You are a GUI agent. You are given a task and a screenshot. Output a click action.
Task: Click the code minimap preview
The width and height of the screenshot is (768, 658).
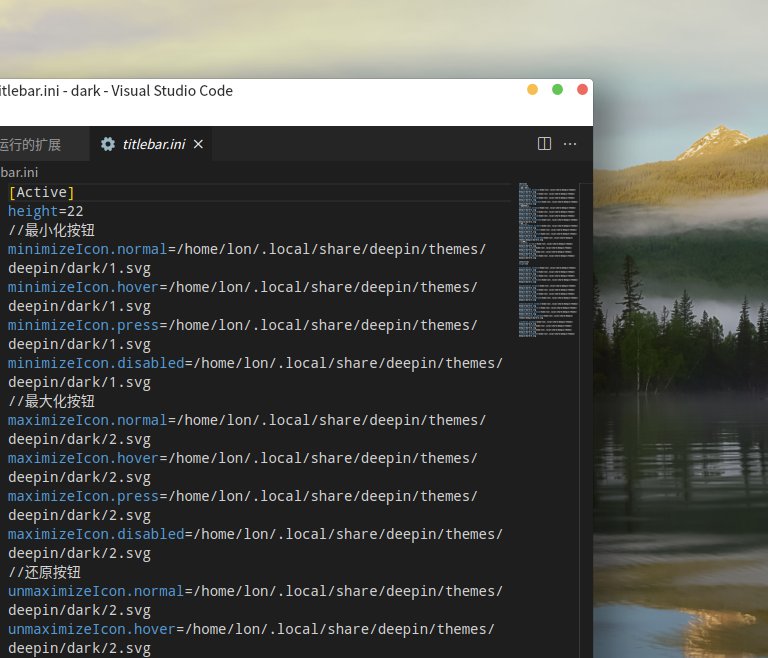tap(548, 260)
